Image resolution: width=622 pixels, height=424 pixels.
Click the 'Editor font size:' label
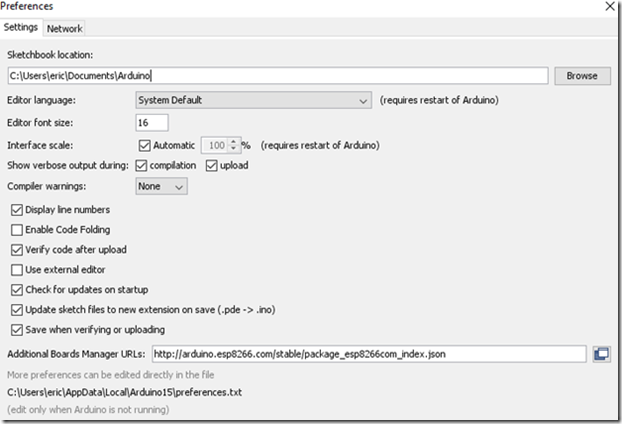tap(40, 123)
